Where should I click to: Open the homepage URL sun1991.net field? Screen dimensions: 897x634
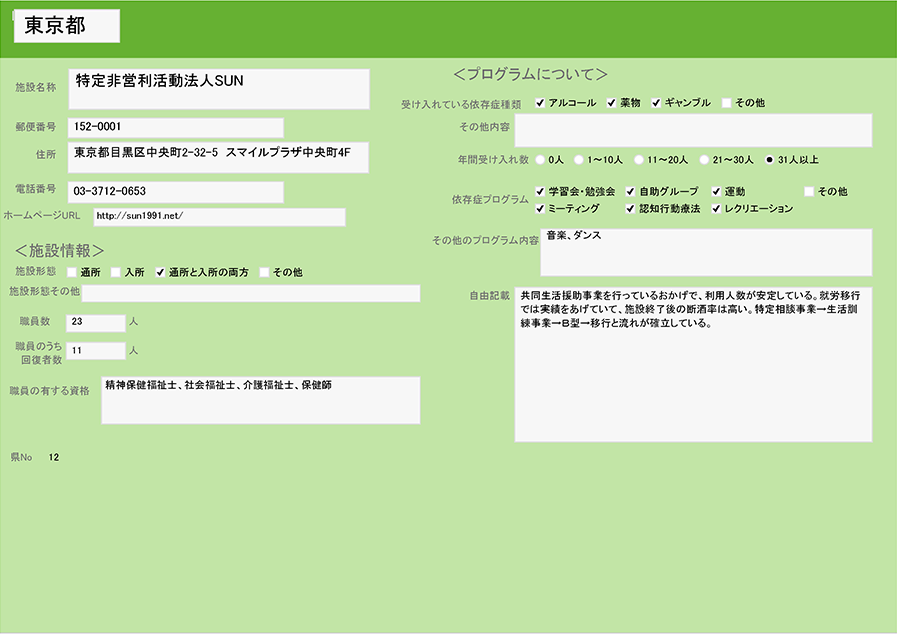click(219, 217)
